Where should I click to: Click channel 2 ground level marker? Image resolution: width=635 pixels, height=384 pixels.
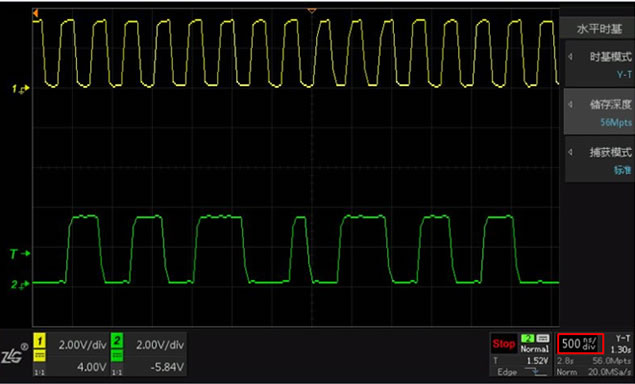[x=20, y=284]
